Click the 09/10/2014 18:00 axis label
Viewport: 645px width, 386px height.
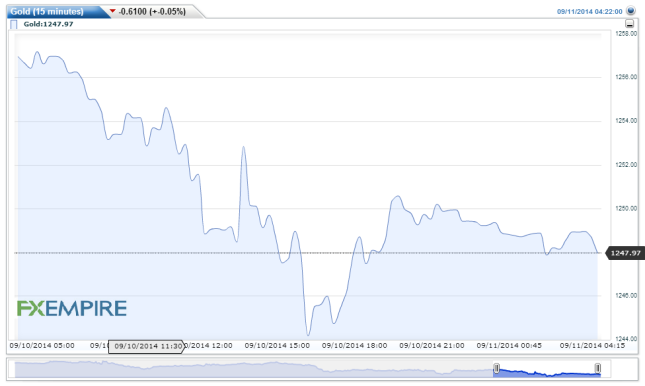point(354,346)
